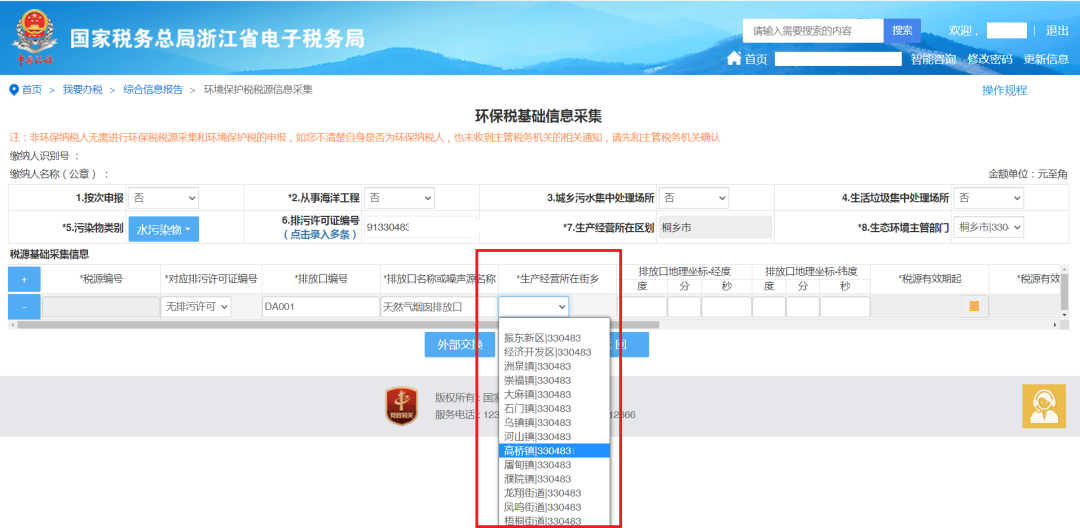
Task: Click the horizontal table scrollbar
Action: pos(340,325)
